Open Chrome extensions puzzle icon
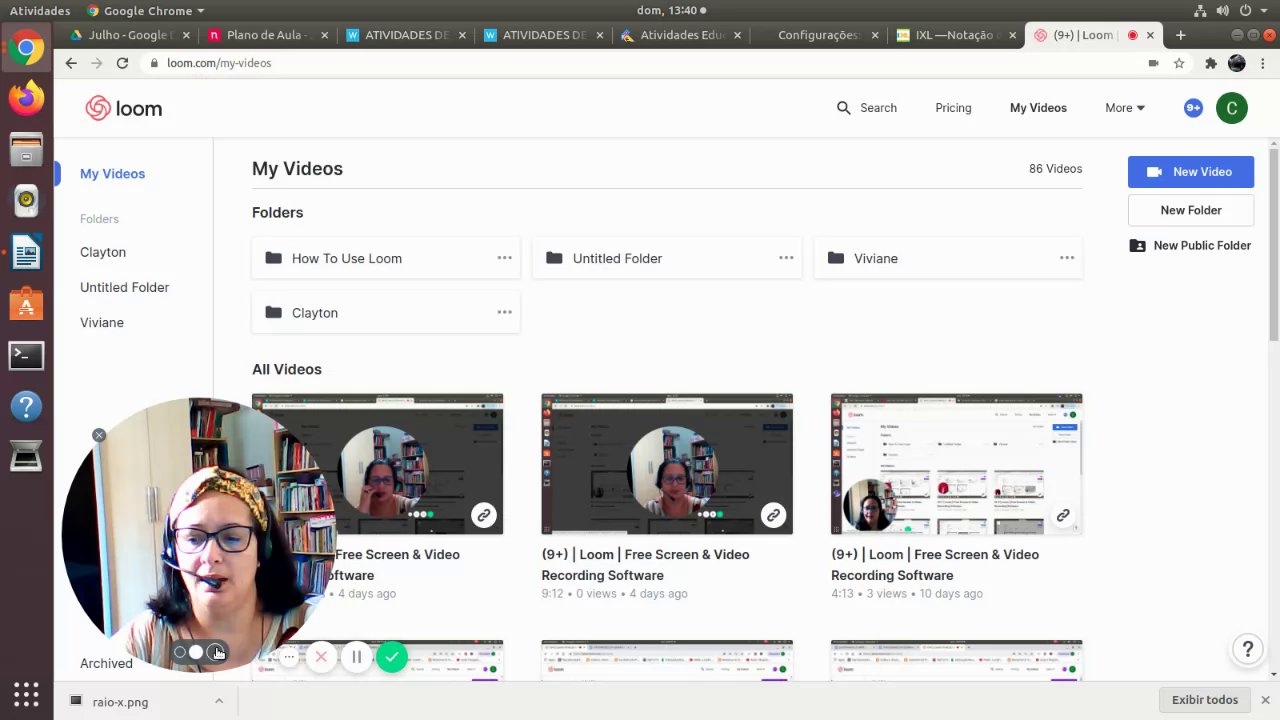This screenshot has width=1280, height=720. click(x=1210, y=63)
